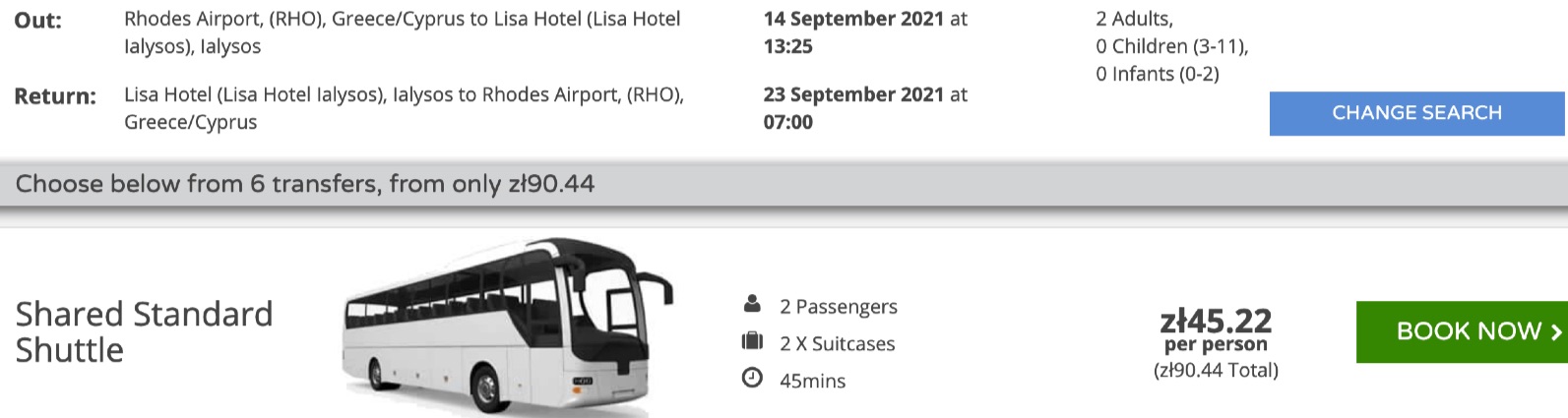The image size is (1568, 418).
Task: Click the 'Choose below from 6 transfers' banner
Action: (x=784, y=184)
